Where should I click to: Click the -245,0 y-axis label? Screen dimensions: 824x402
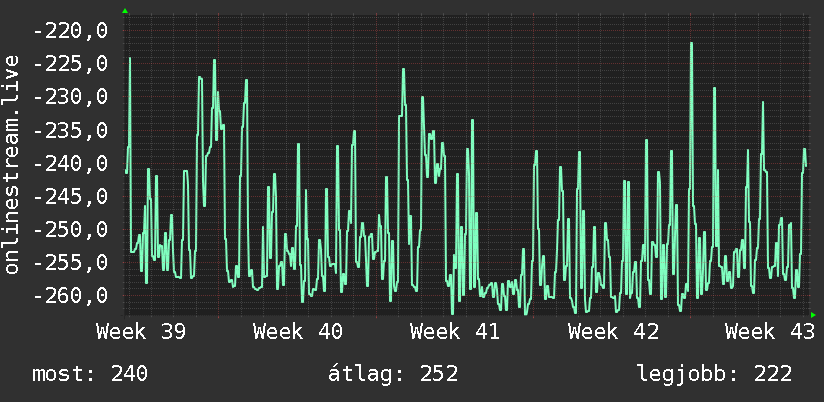coord(70,197)
